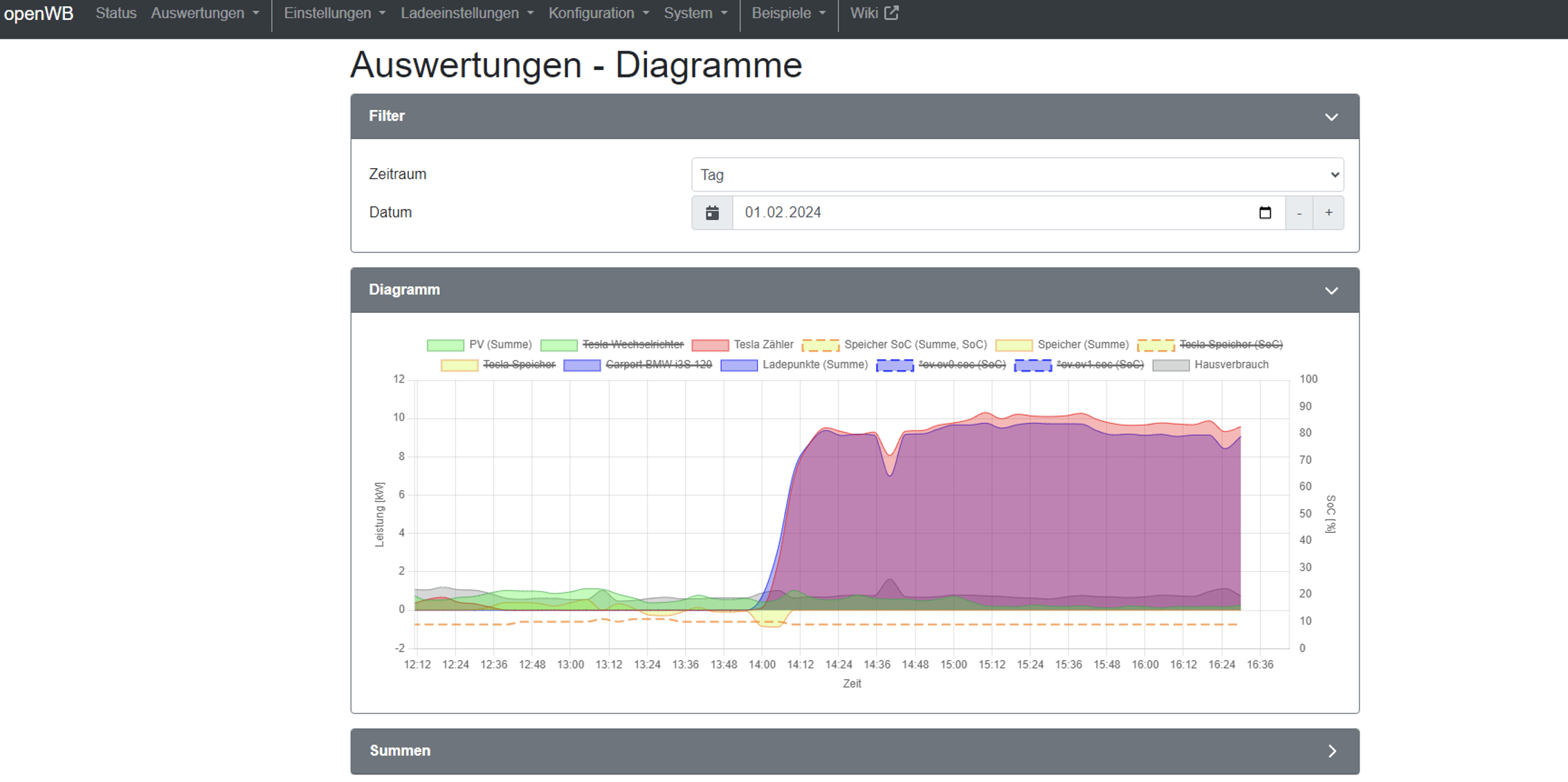The image size is (1568, 782).
Task: Click the calendar icon beside the date field
Action: [712, 212]
